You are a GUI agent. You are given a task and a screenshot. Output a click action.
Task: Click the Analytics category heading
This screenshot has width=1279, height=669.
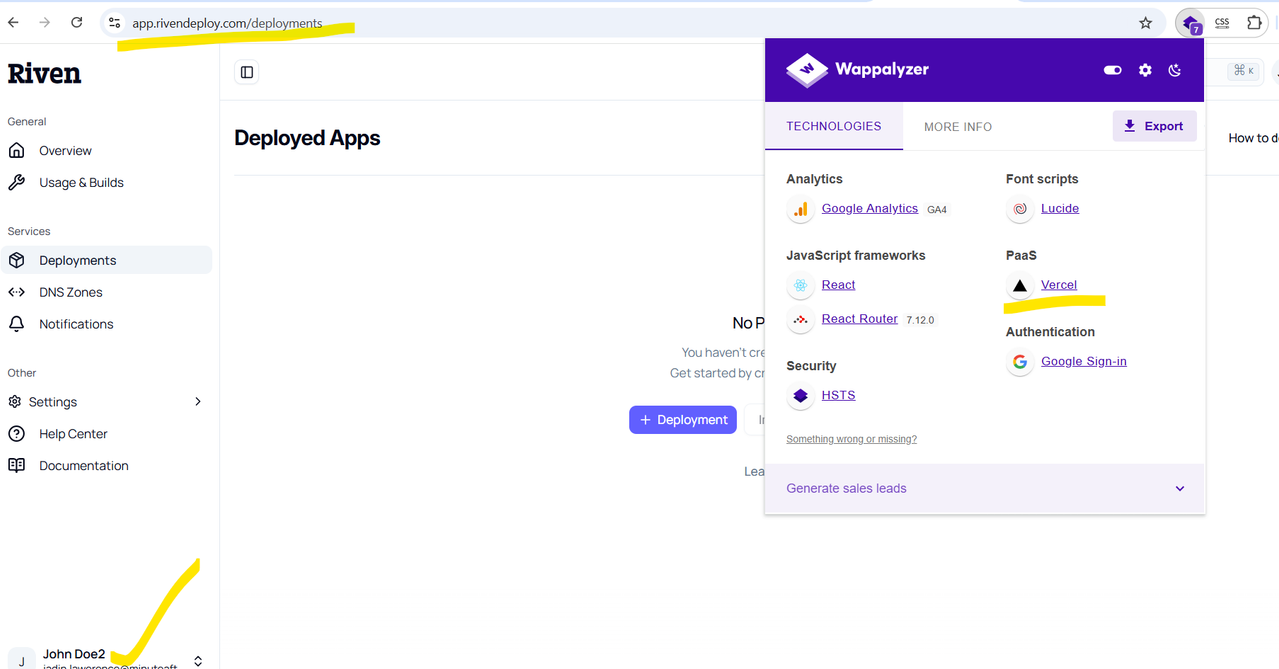coord(814,179)
